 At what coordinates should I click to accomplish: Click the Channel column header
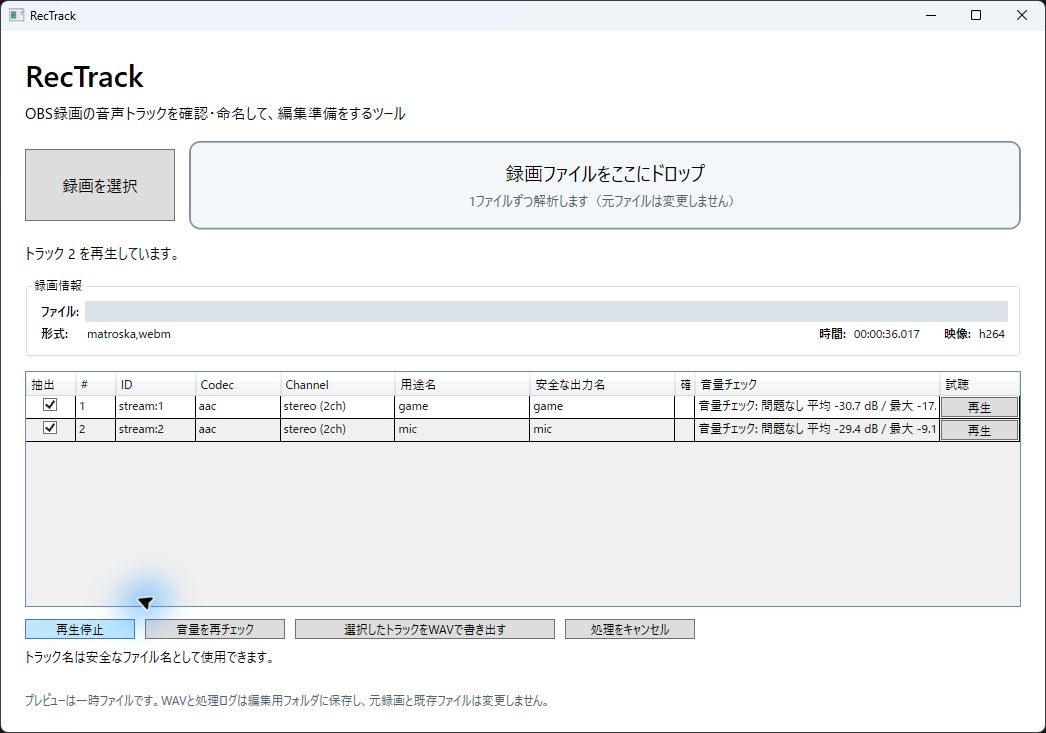point(338,384)
